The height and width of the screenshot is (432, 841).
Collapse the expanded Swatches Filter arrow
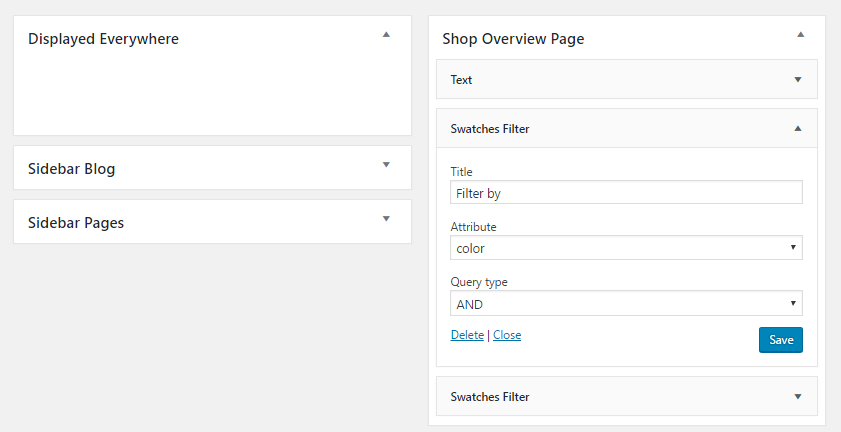[x=797, y=129]
